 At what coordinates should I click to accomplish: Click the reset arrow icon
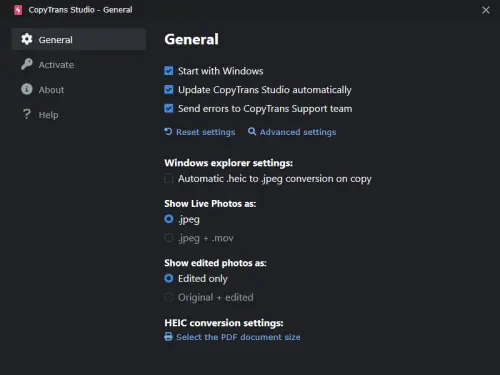[x=168, y=132]
